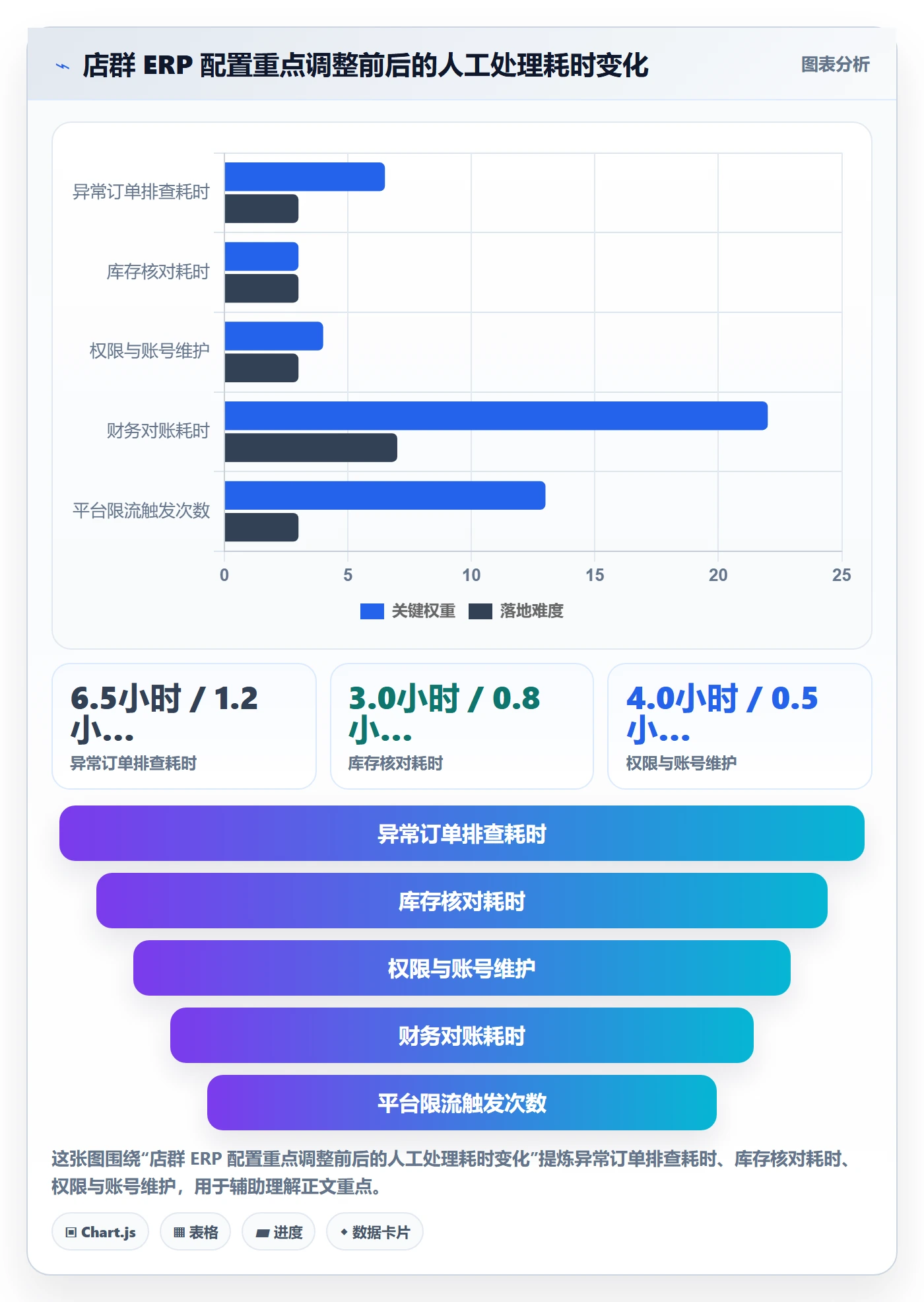Click the lightning icon beside the title

[63, 66]
